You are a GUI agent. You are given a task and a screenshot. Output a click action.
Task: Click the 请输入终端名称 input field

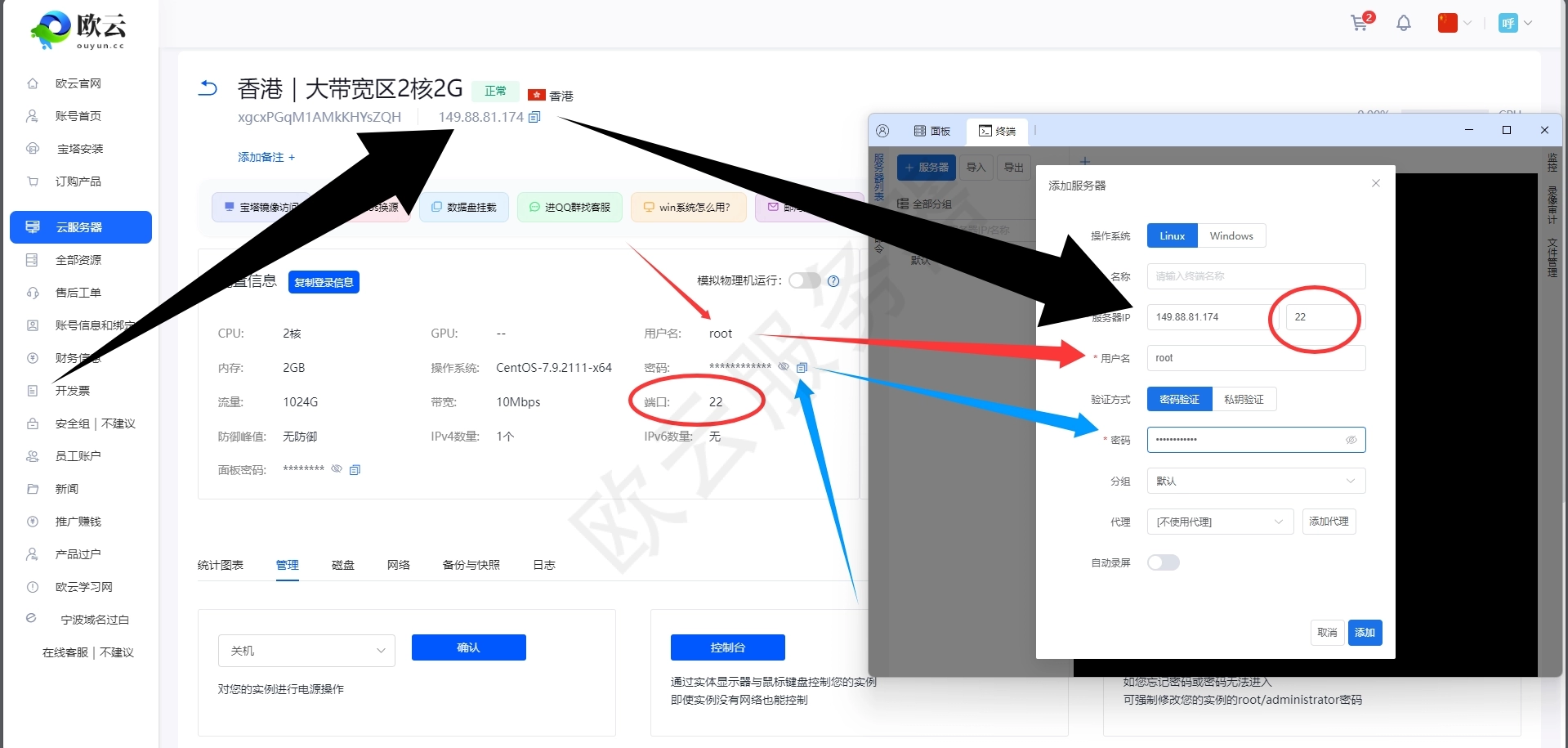pos(1255,276)
